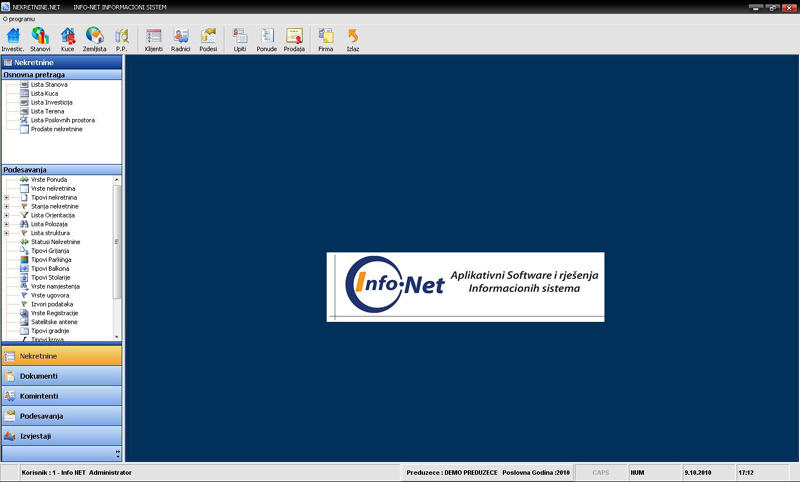Image resolution: width=800 pixels, height=482 pixels.
Task: Open the P.P. toolbar icon
Action: pos(121,40)
